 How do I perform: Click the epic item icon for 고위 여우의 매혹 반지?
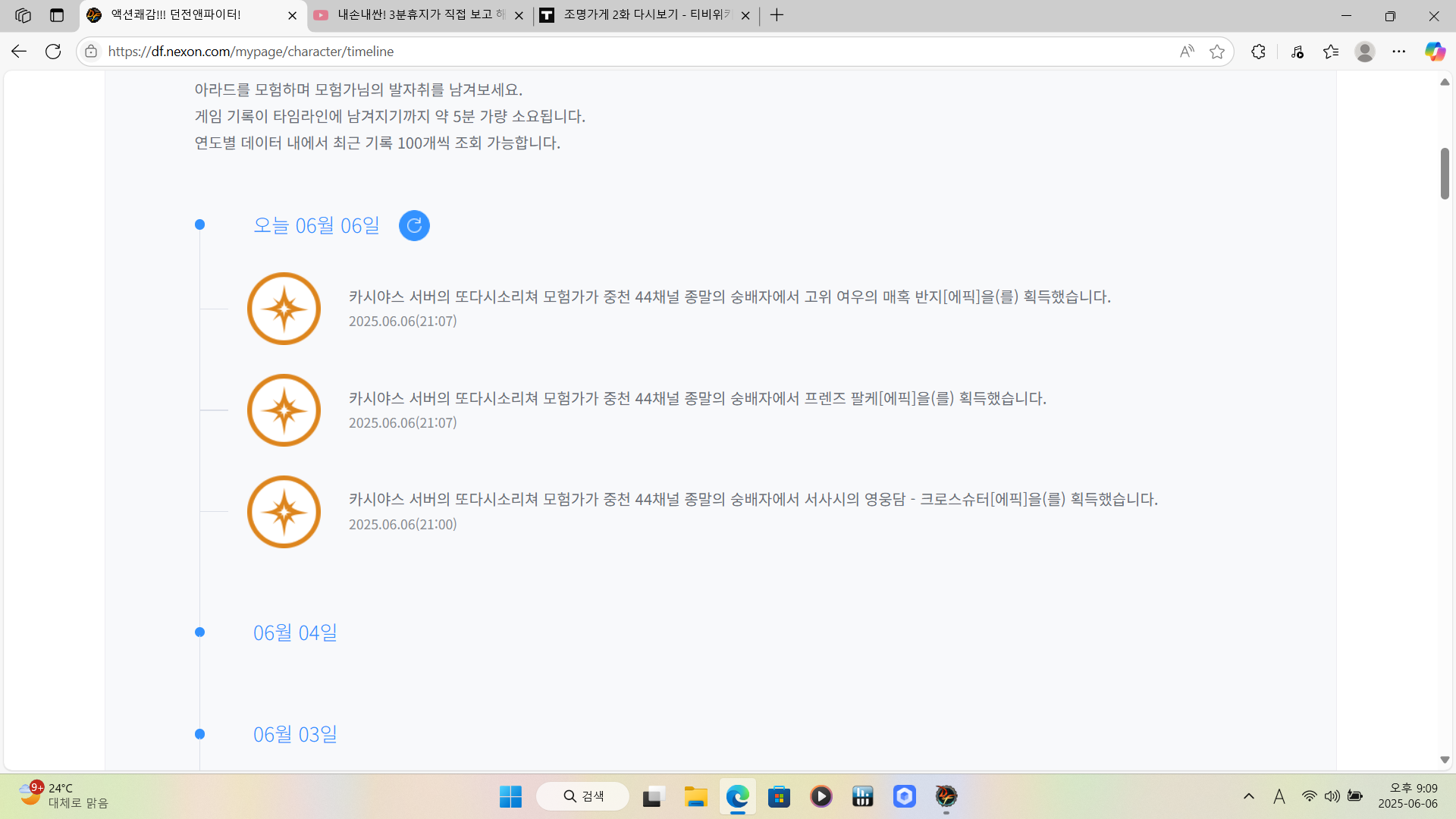click(284, 309)
